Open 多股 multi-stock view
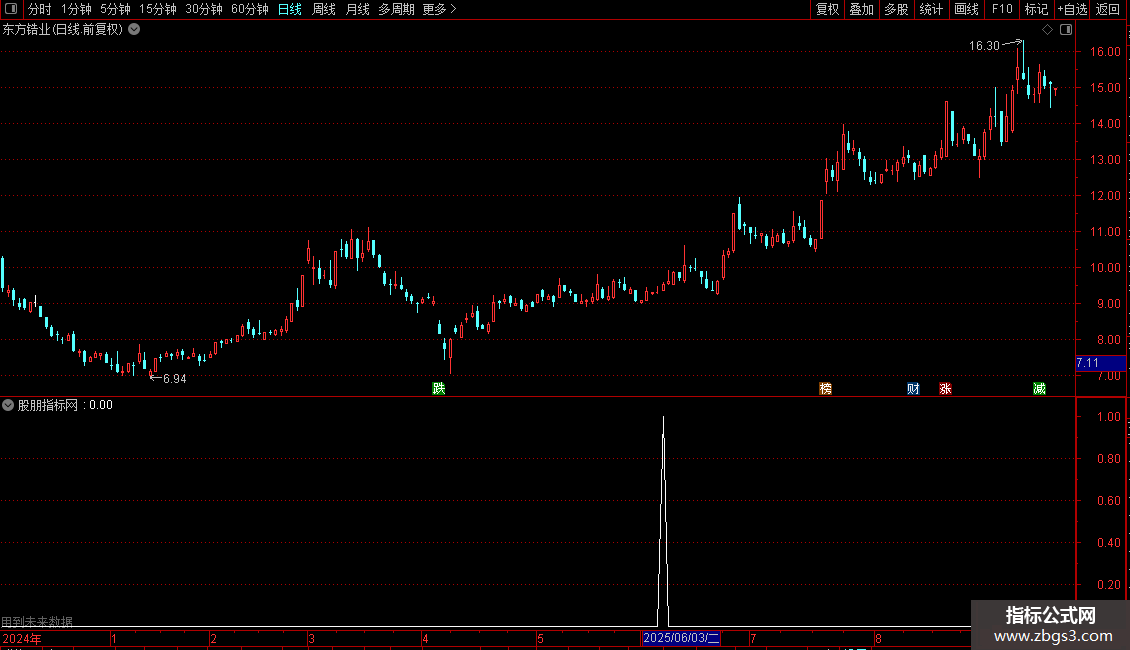Image resolution: width=1130 pixels, height=650 pixels. coord(896,9)
